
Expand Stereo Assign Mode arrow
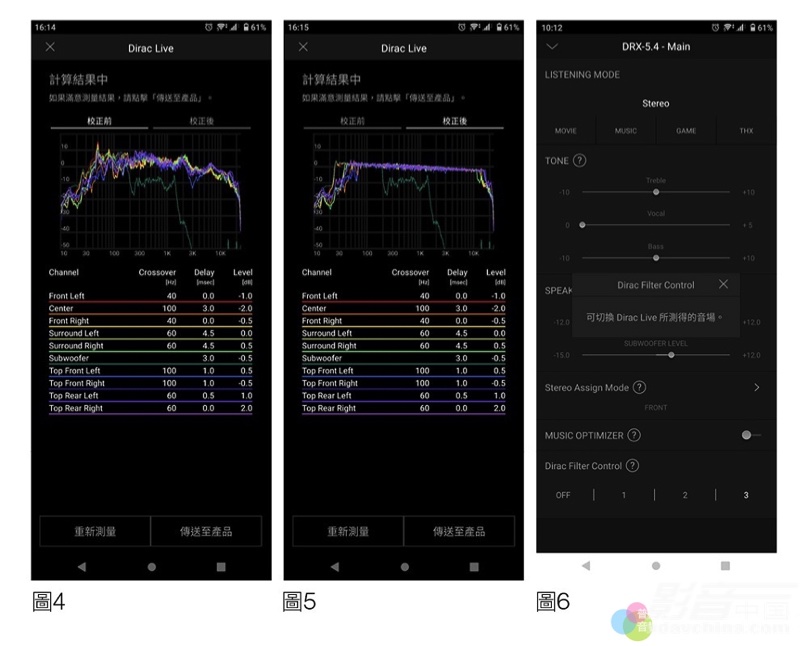[x=756, y=387]
